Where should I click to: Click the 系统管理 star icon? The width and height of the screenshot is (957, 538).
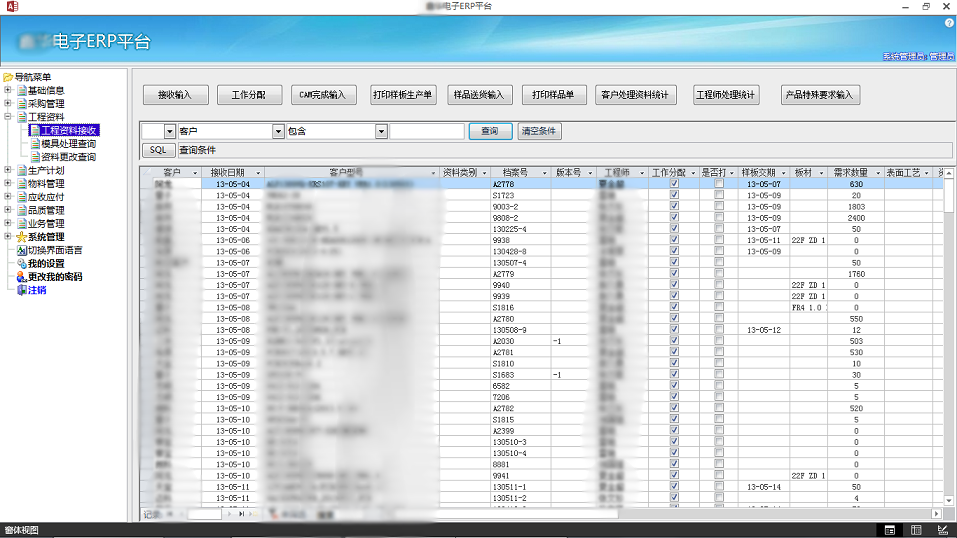click(22, 237)
